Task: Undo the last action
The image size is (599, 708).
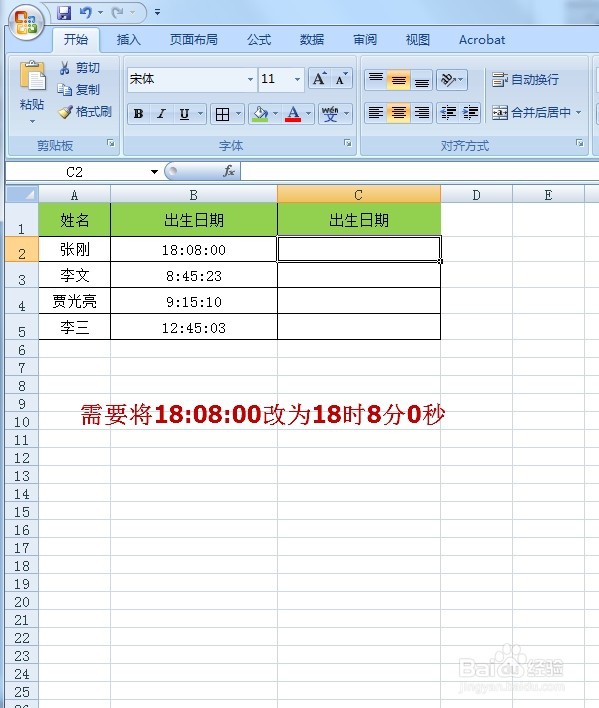Action: [86, 13]
